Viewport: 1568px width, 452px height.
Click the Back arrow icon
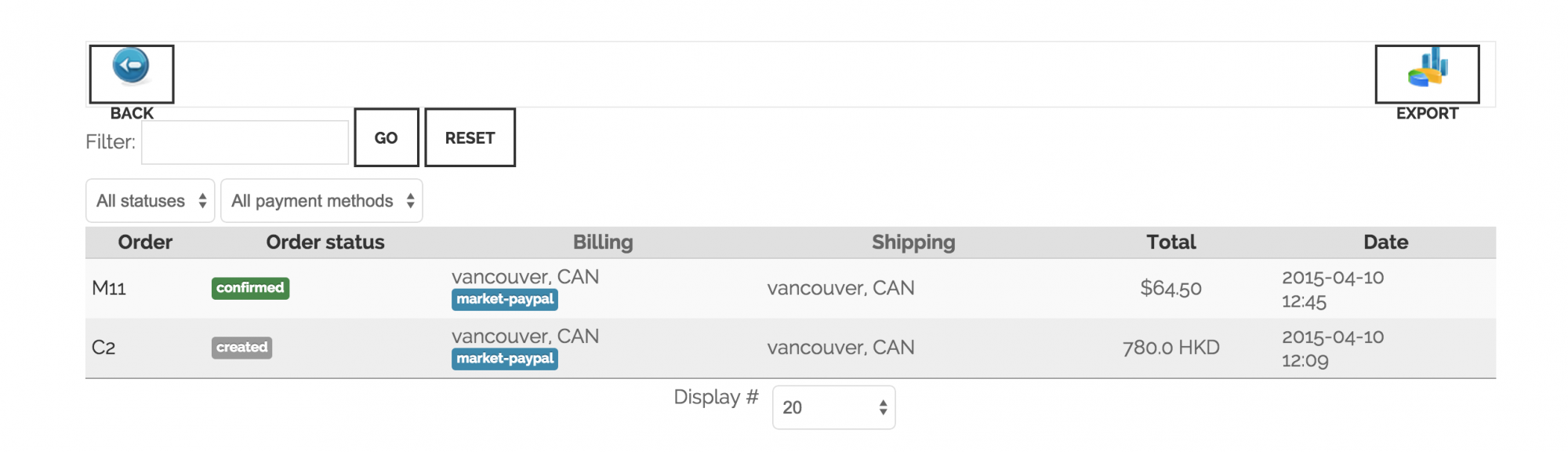click(131, 66)
